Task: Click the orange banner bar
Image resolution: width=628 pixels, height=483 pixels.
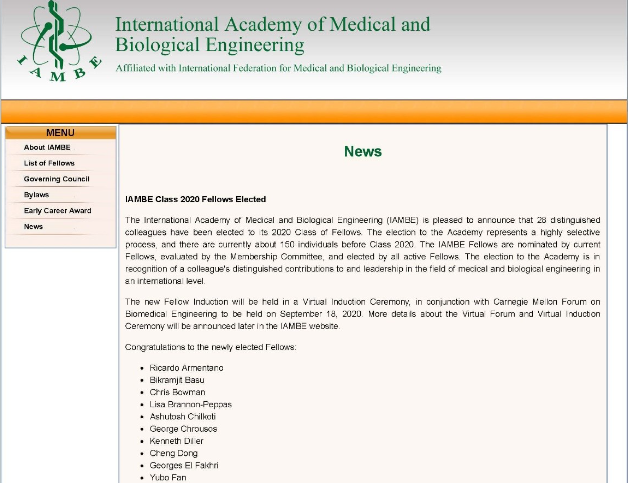Action: pos(314,111)
